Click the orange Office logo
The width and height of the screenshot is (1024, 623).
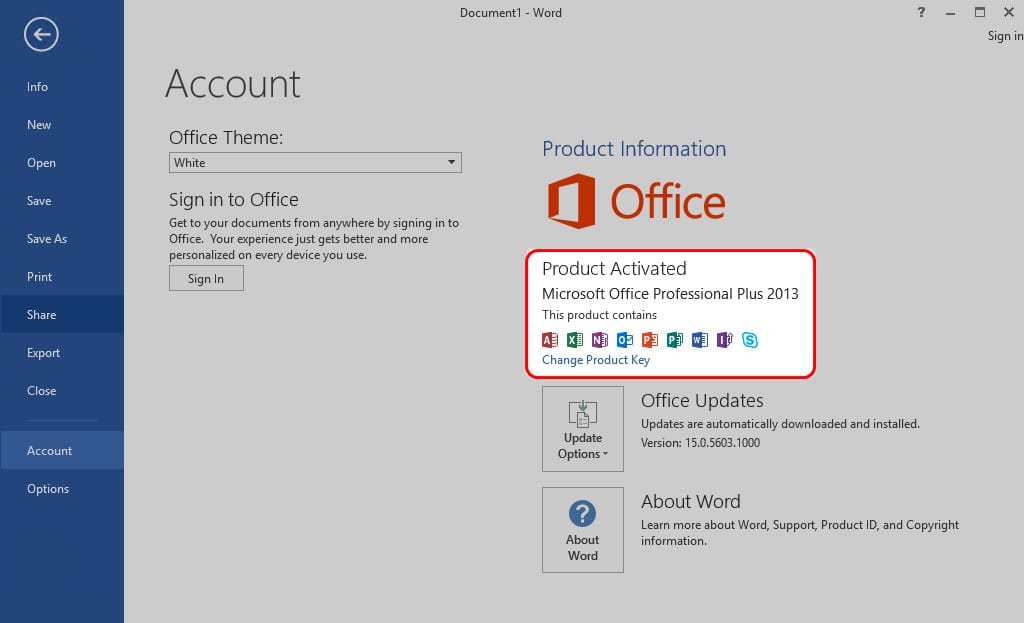(x=637, y=201)
